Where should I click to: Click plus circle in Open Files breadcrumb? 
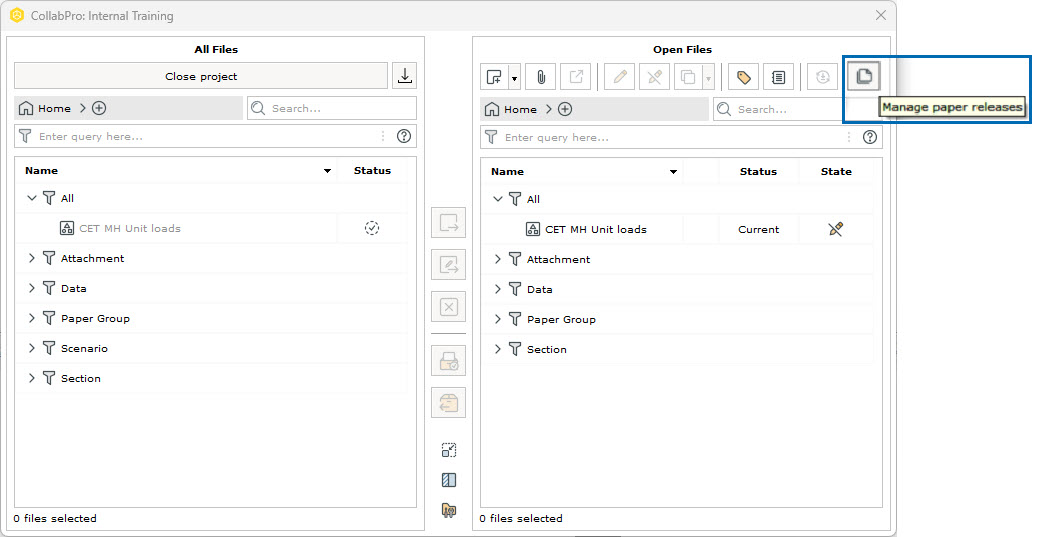click(565, 109)
